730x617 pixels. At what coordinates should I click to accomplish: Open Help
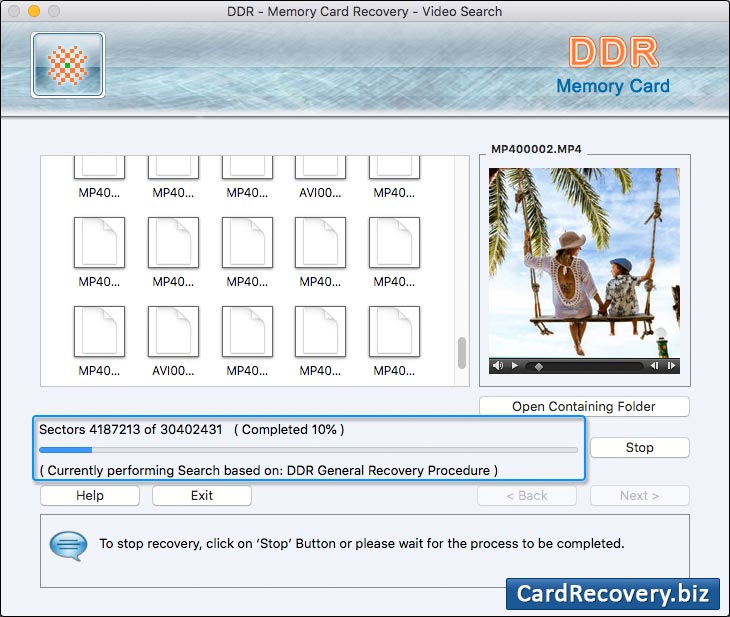click(x=90, y=495)
